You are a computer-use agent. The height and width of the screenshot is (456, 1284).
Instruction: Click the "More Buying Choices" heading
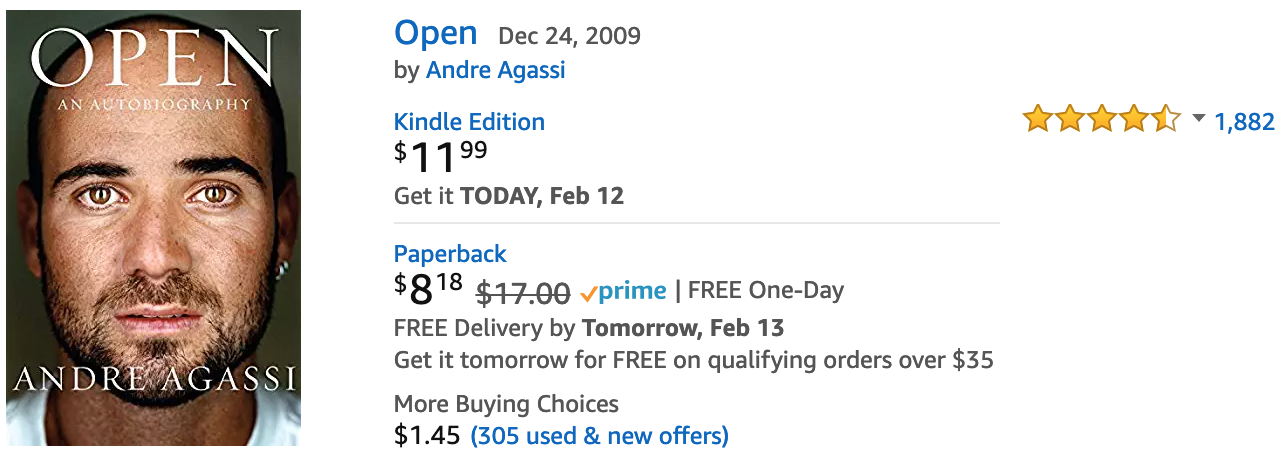[506, 404]
